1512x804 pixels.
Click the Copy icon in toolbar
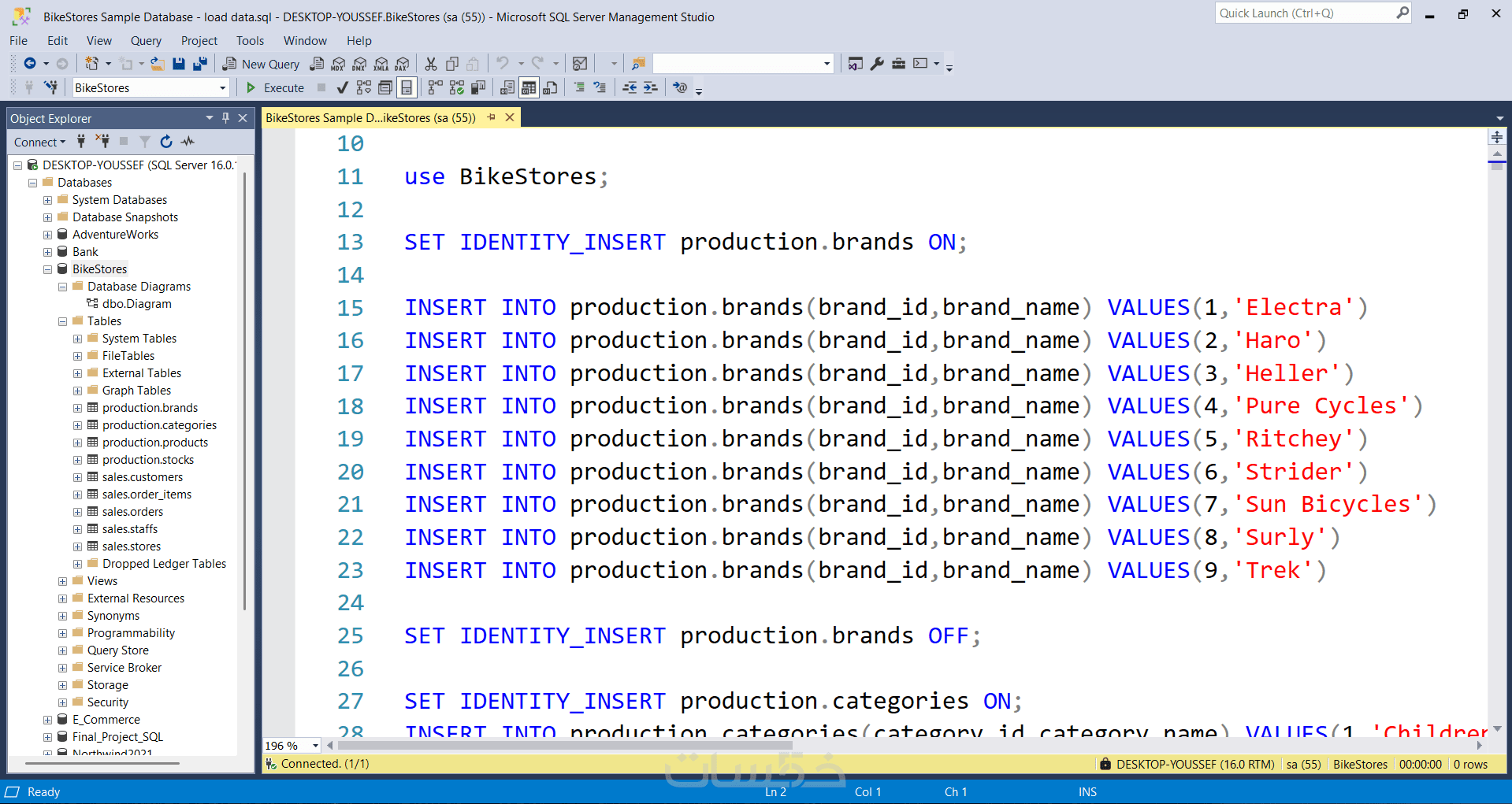click(452, 64)
